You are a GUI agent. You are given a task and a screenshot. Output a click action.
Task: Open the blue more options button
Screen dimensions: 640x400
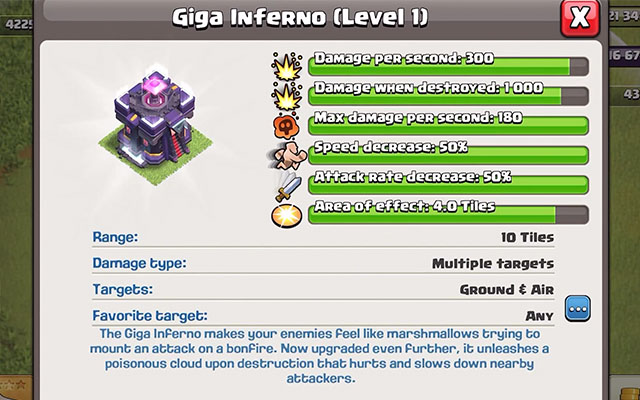click(578, 309)
